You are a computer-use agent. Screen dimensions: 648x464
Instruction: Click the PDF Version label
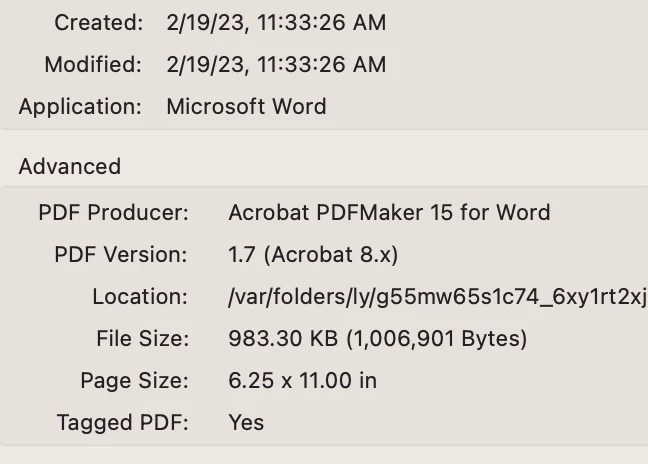(x=120, y=255)
